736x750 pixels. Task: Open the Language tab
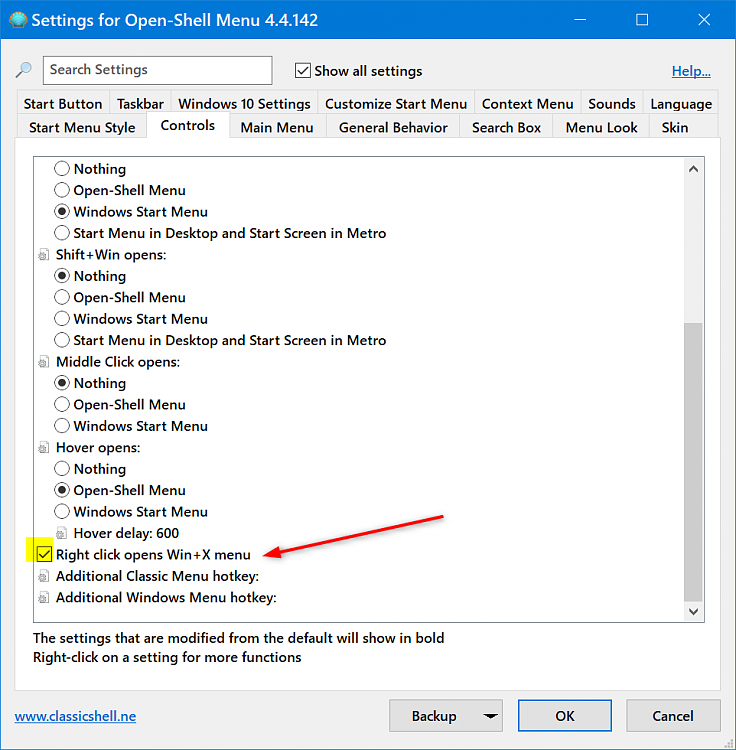pyautogui.click(x=681, y=104)
